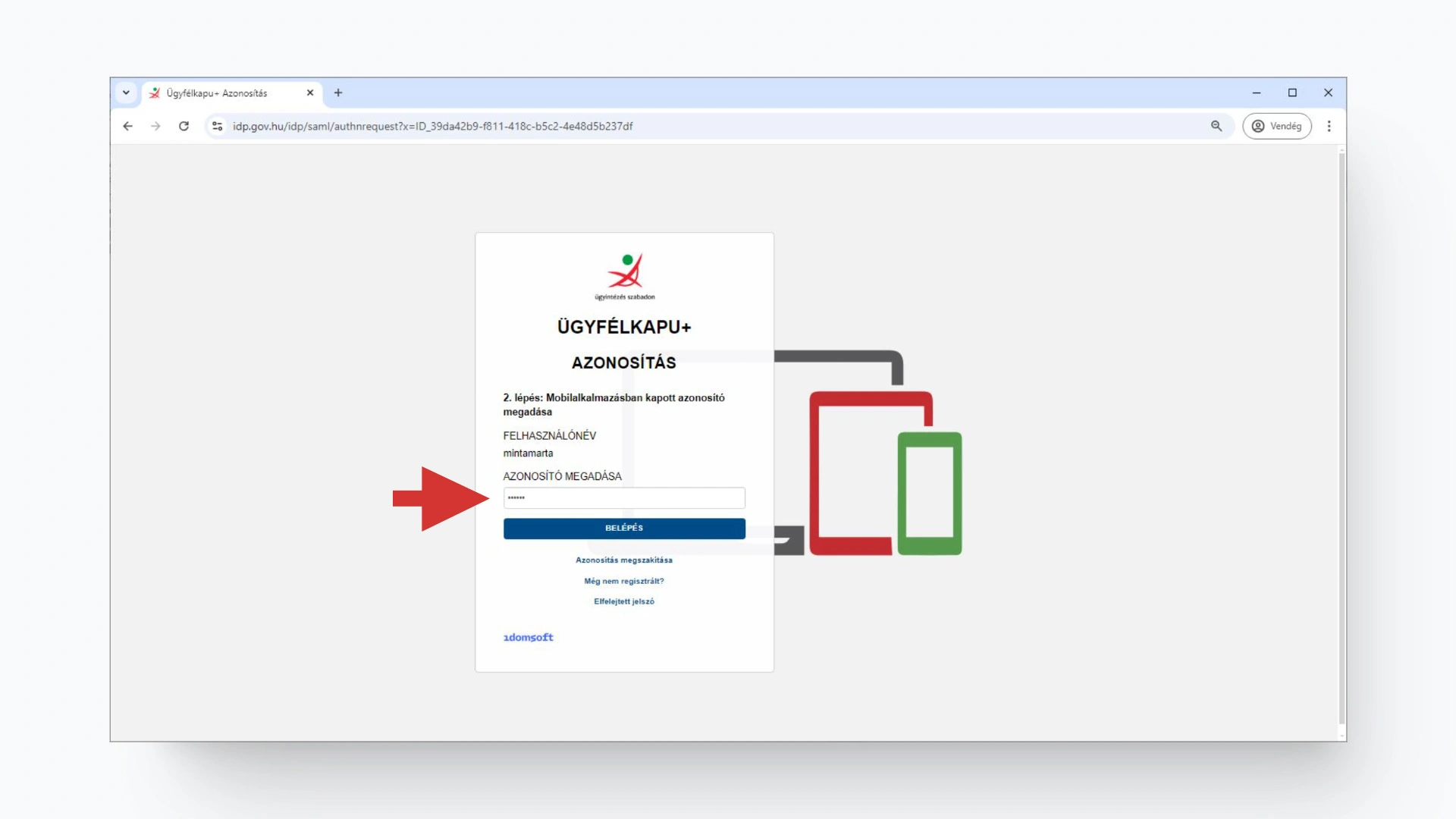Click the zoom magnifier icon in address bar
The width and height of the screenshot is (1456, 819).
click(x=1216, y=126)
